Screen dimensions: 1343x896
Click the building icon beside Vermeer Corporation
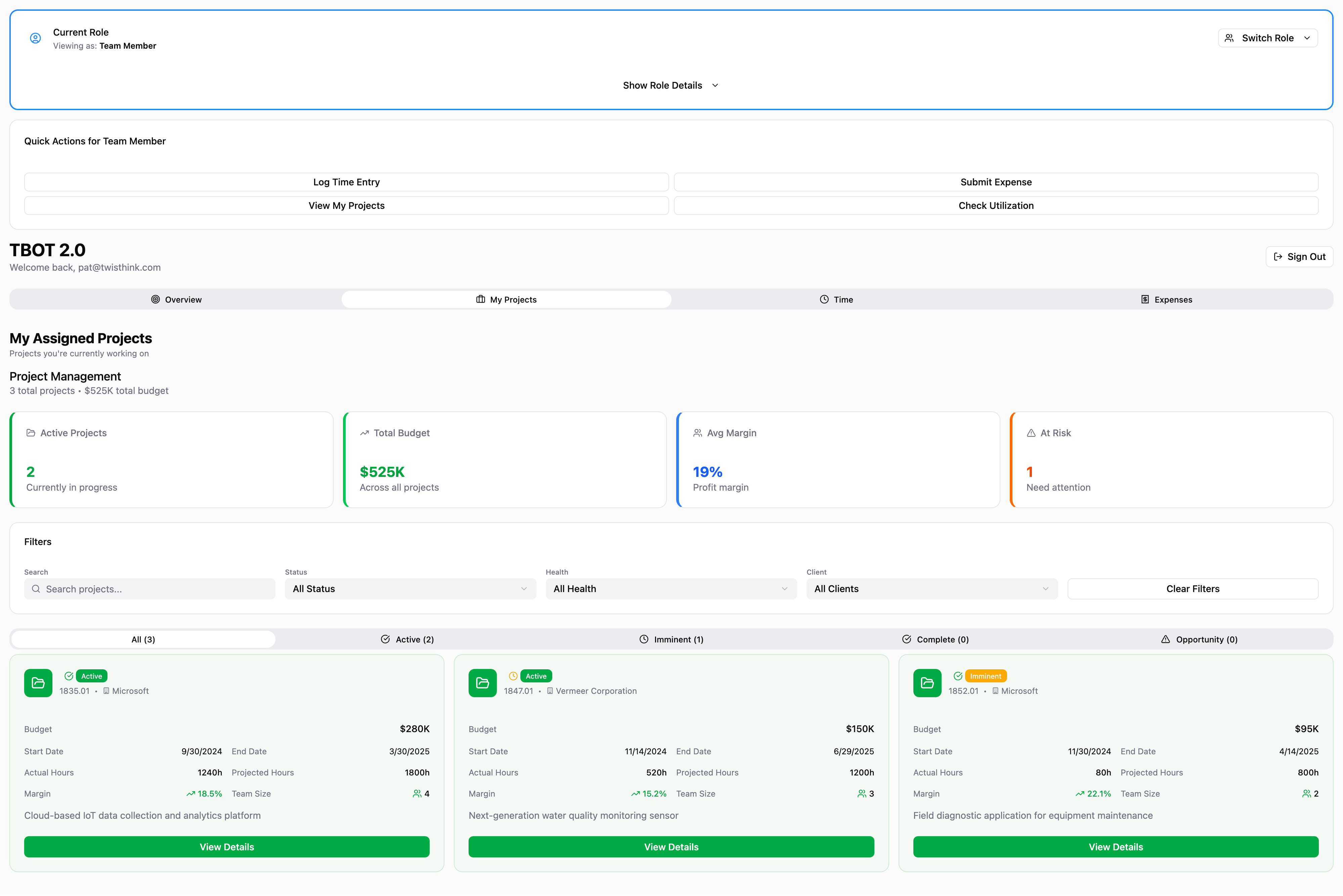550,691
